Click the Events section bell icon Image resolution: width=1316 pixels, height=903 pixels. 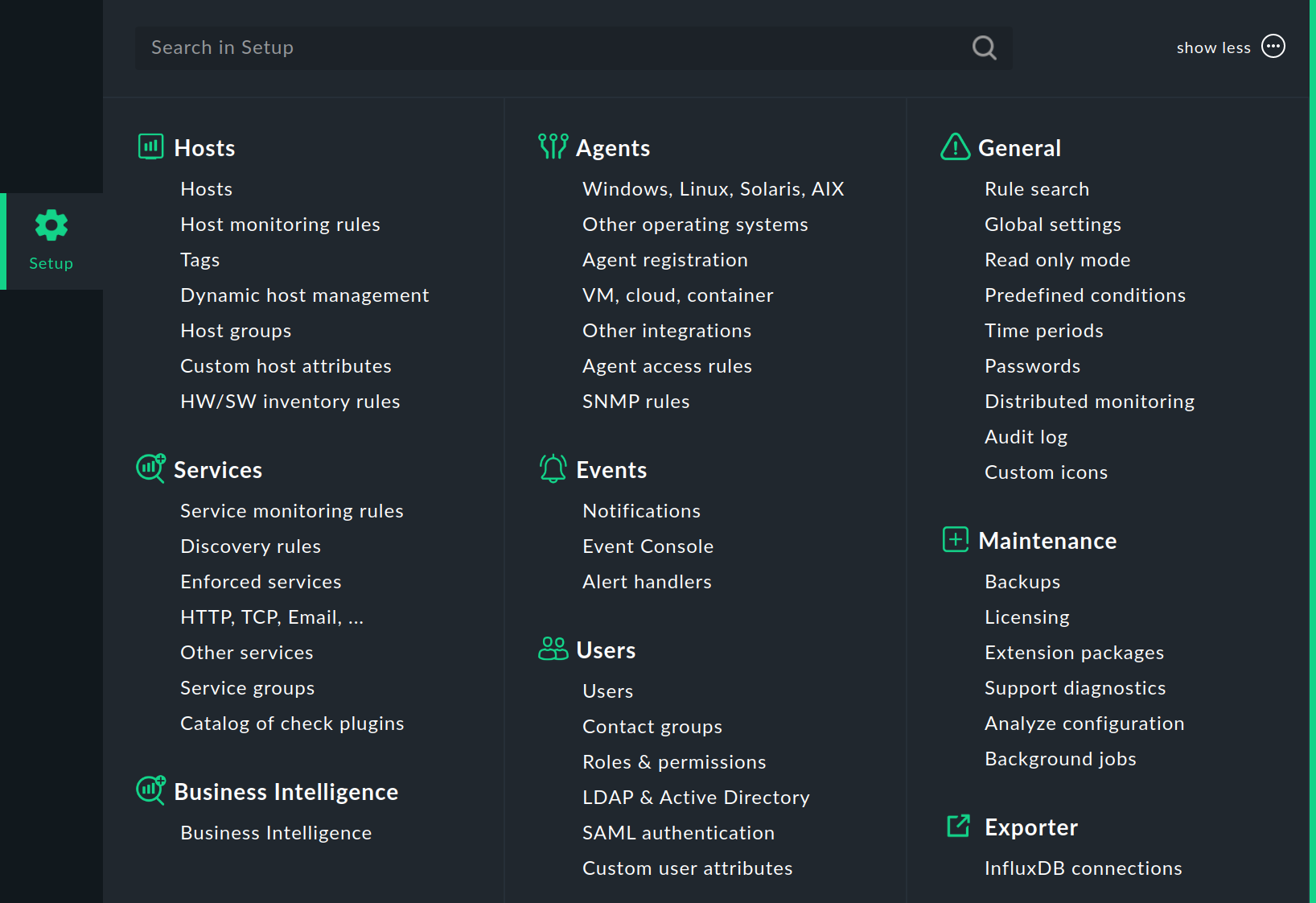[553, 468]
